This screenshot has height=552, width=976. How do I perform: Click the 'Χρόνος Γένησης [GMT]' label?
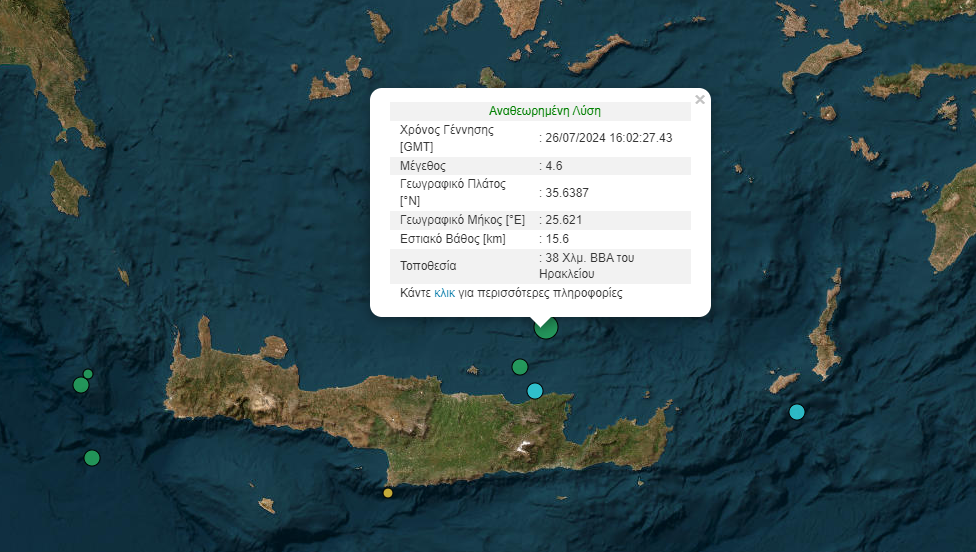click(446, 138)
